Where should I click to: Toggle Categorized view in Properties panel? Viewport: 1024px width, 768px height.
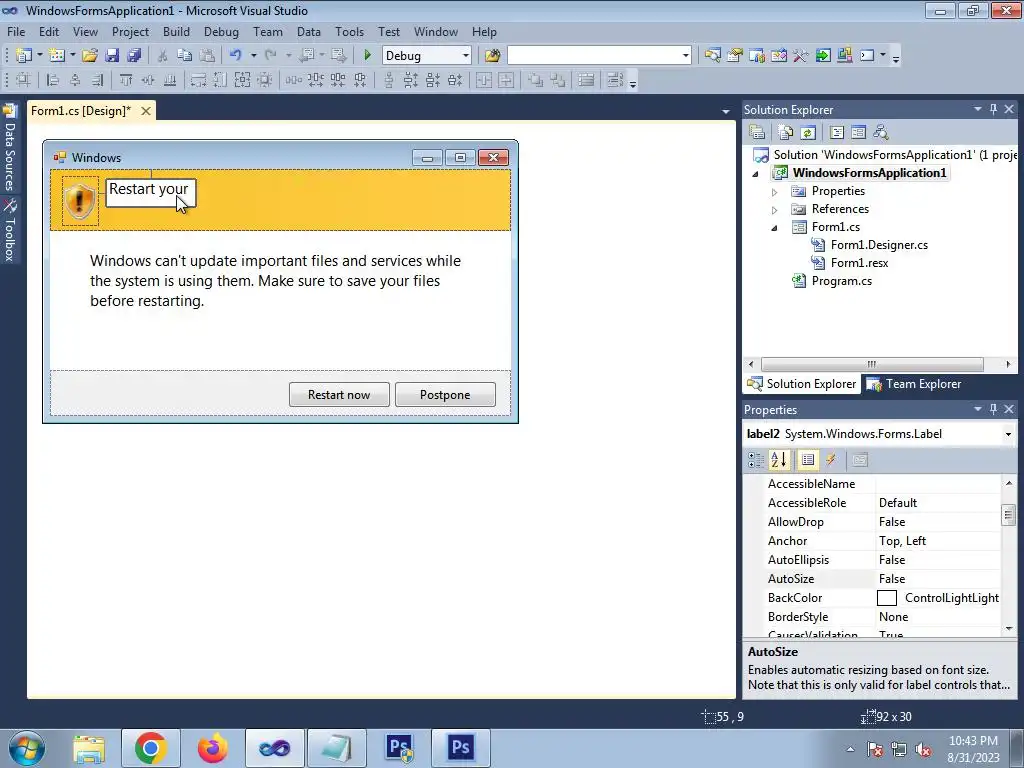pos(756,460)
